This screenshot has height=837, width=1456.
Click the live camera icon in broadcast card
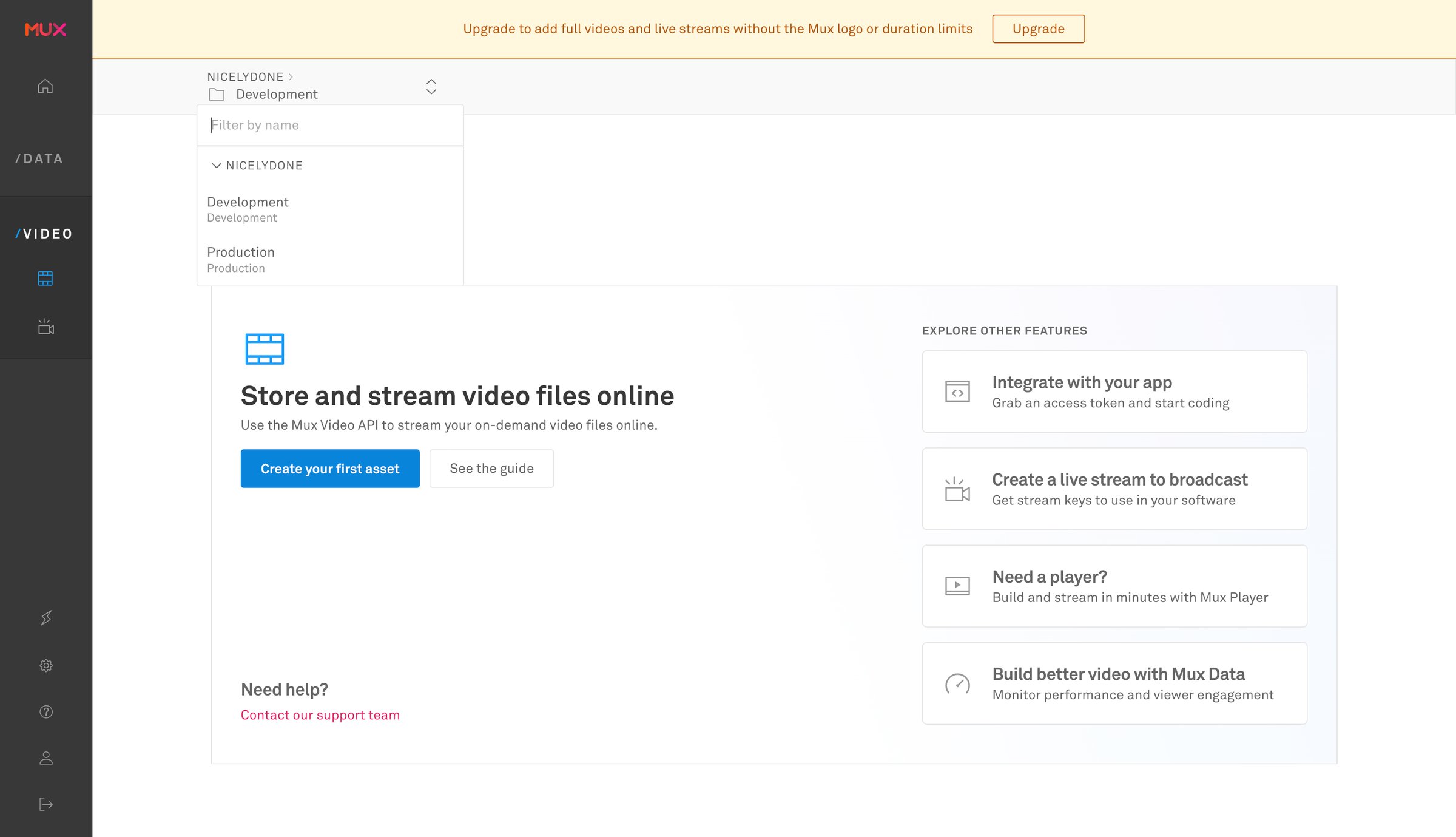click(957, 489)
